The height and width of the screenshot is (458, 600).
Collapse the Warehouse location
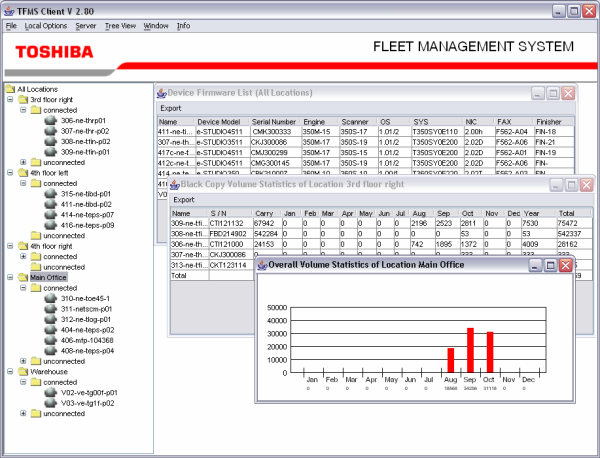coord(10,372)
